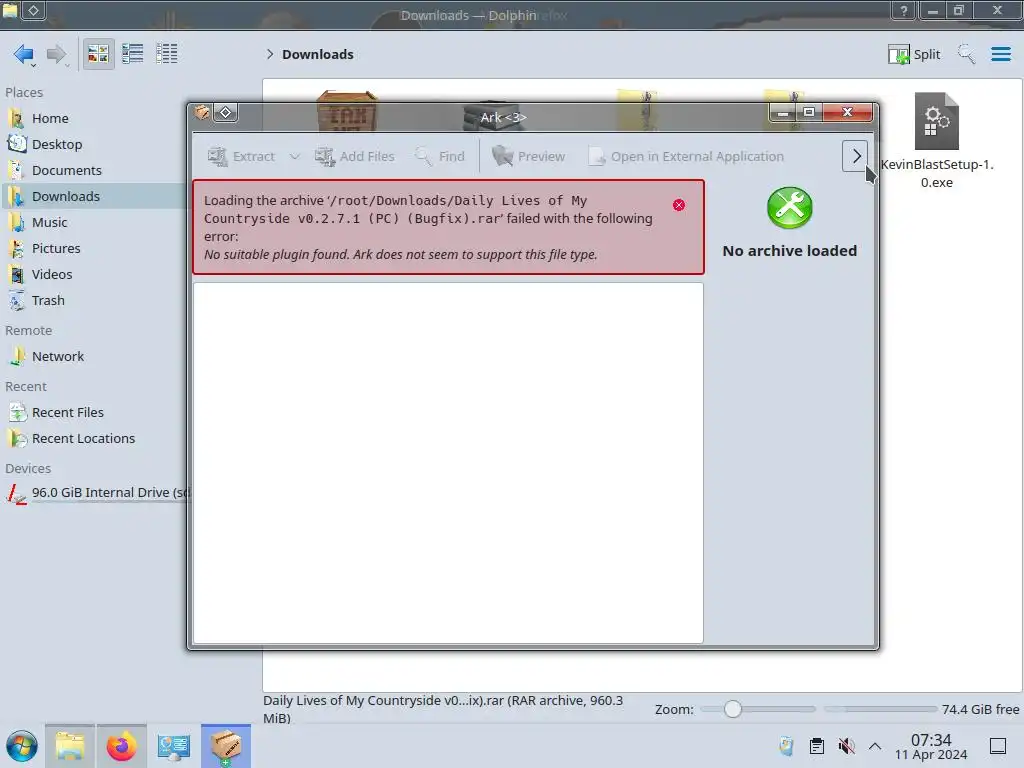Viewport: 1024px width, 768px height.
Task: Toggle the Ark keep-above pin icon
Action: click(x=226, y=113)
